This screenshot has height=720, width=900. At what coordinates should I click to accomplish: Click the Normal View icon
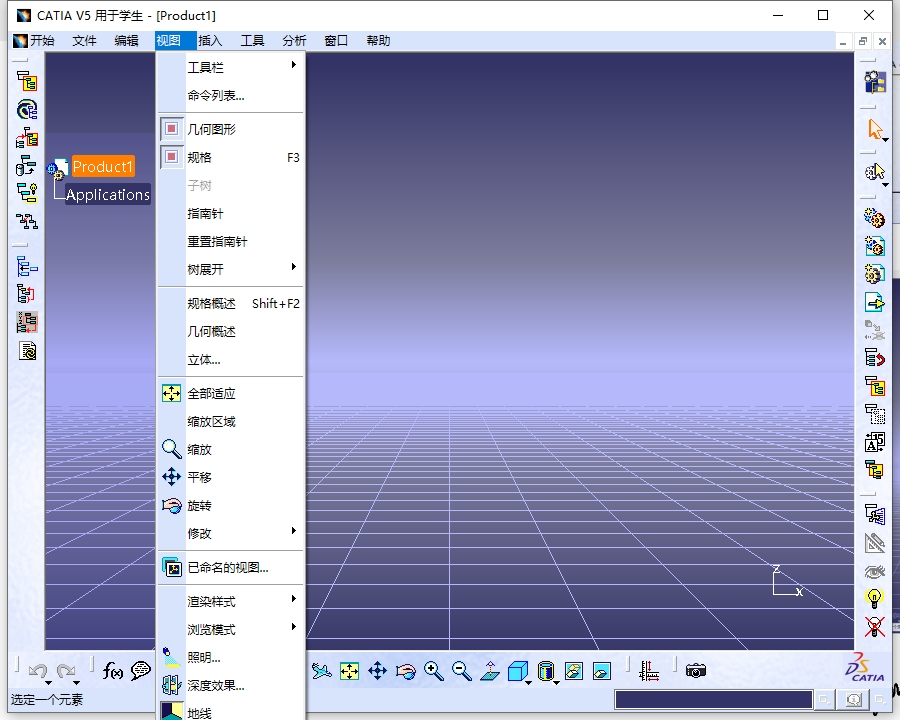coord(490,671)
